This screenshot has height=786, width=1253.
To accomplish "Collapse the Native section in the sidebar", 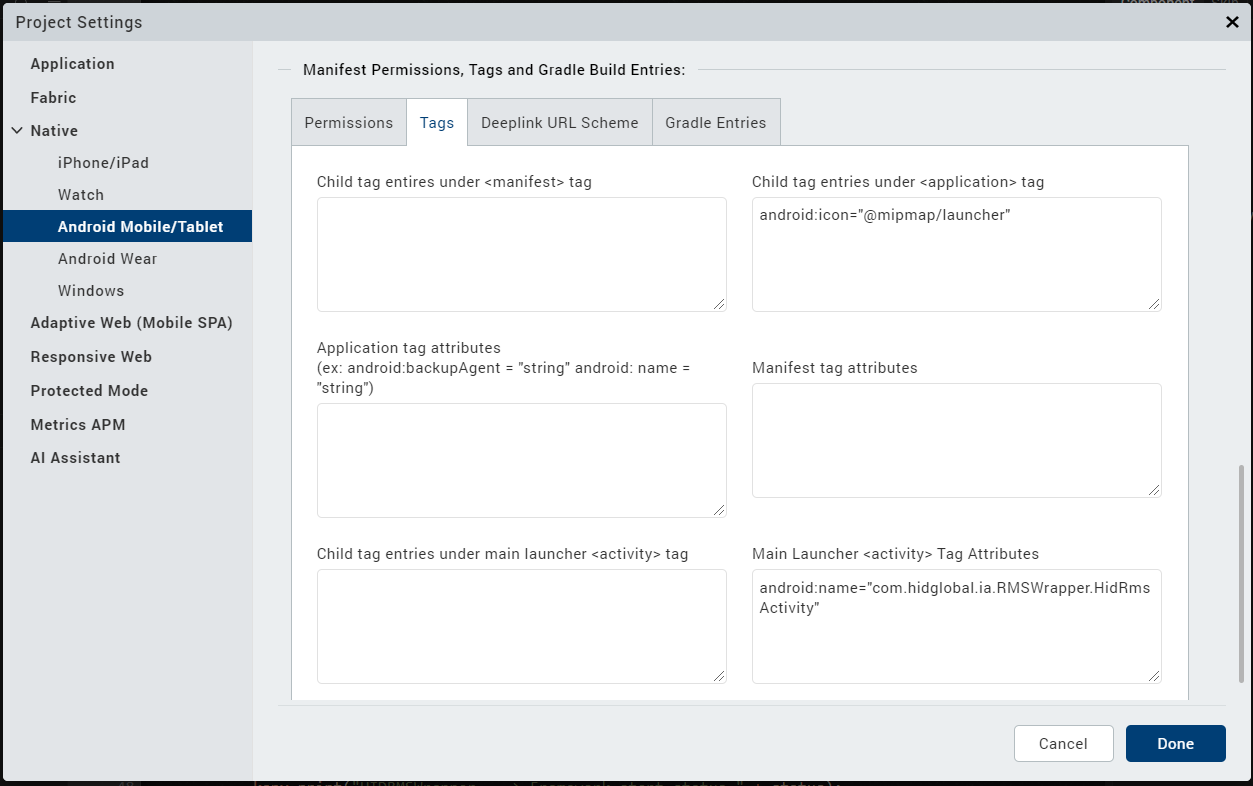I will pyautogui.click(x=16, y=130).
